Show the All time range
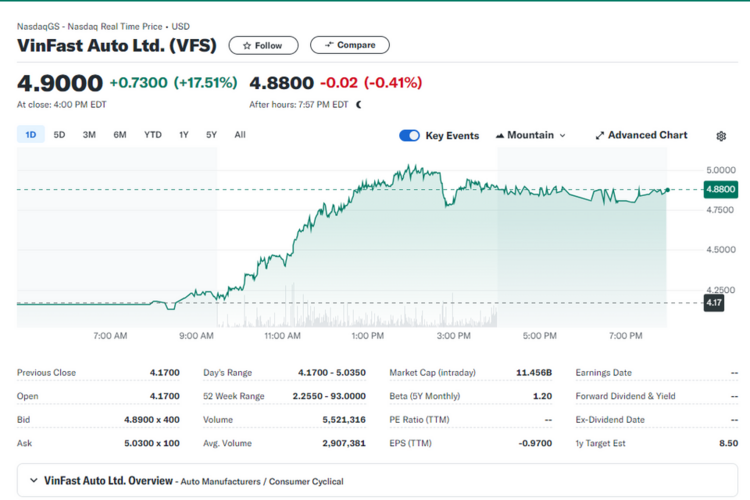This screenshot has height=500, width=750. (x=240, y=135)
